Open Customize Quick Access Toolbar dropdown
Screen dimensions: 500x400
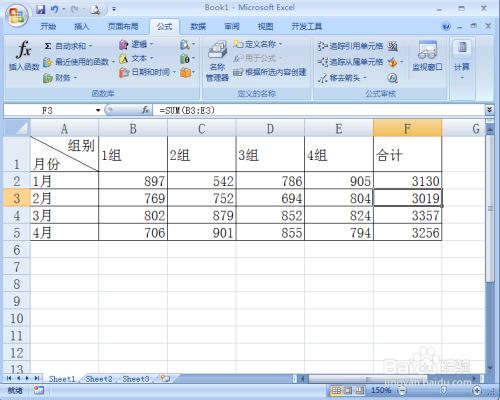click(x=114, y=9)
